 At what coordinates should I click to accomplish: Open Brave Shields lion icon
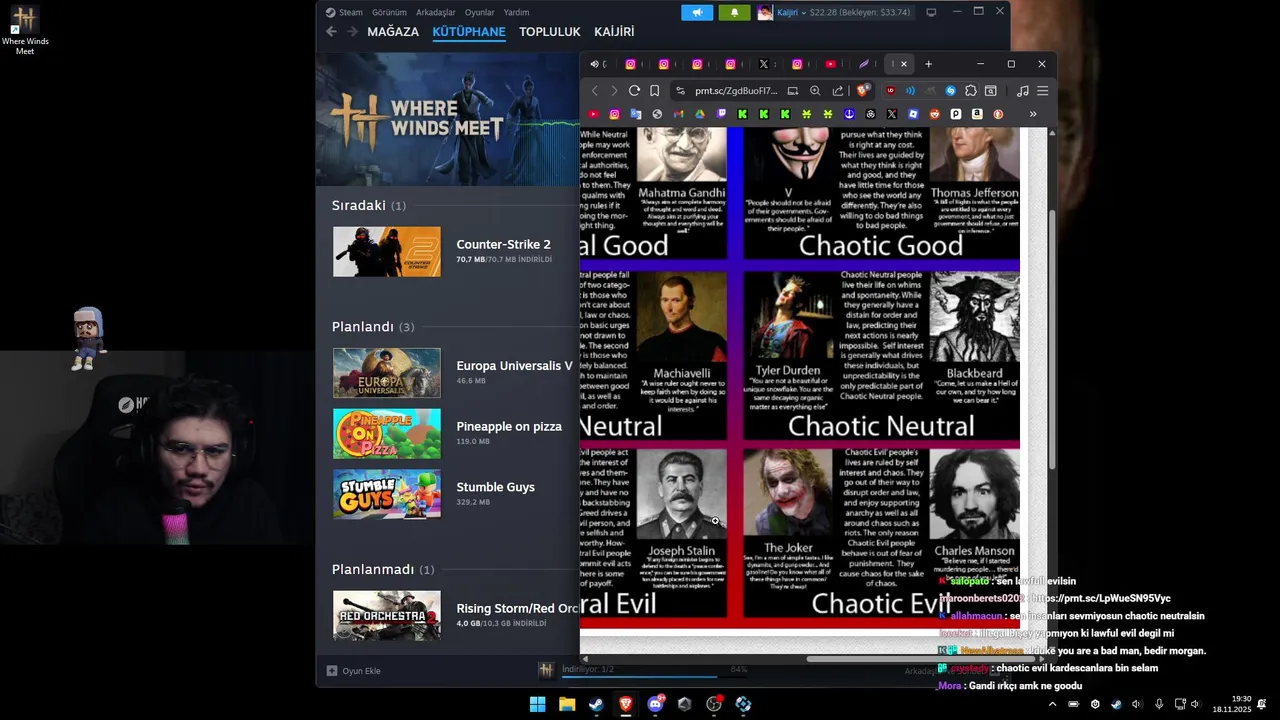tap(862, 91)
